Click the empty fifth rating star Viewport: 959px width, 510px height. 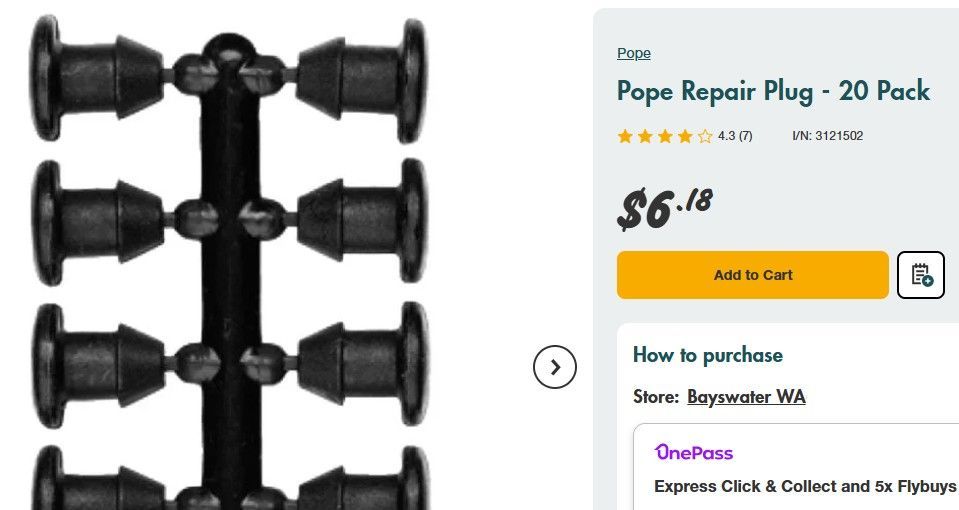coord(705,136)
